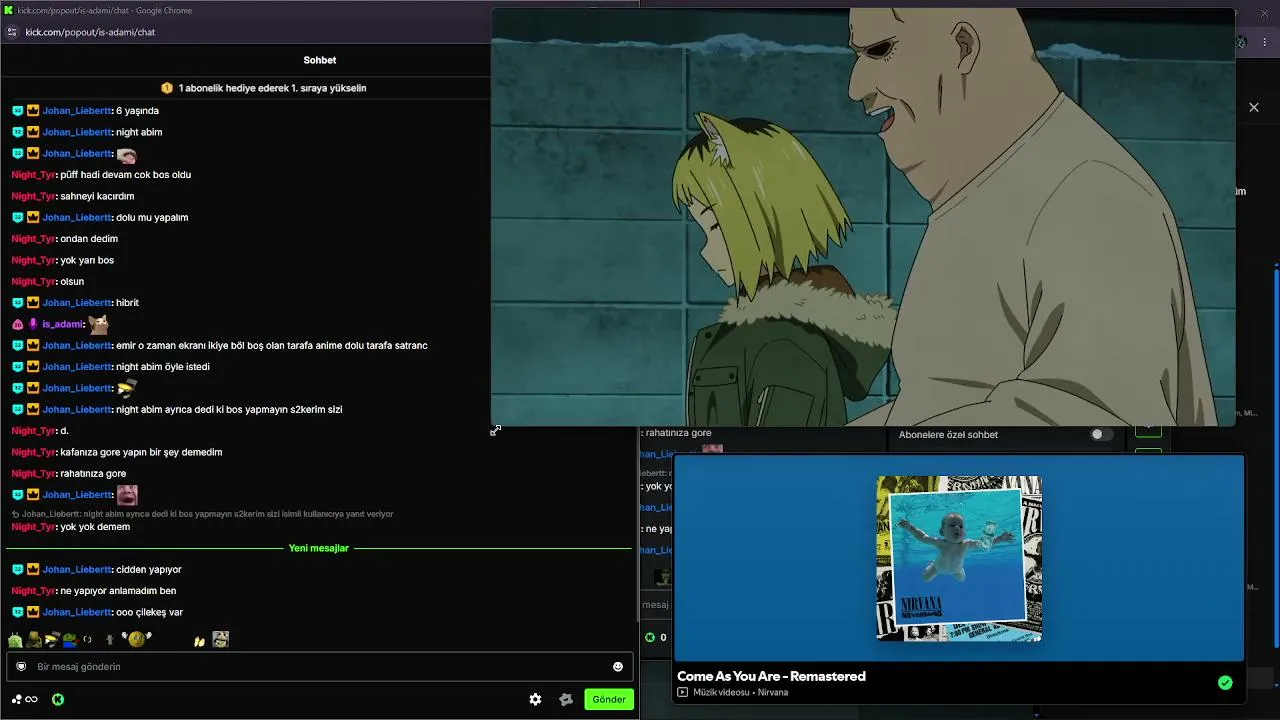The width and height of the screenshot is (1280, 720).
Task: Open chat settings gear icon
Action: [535, 700]
